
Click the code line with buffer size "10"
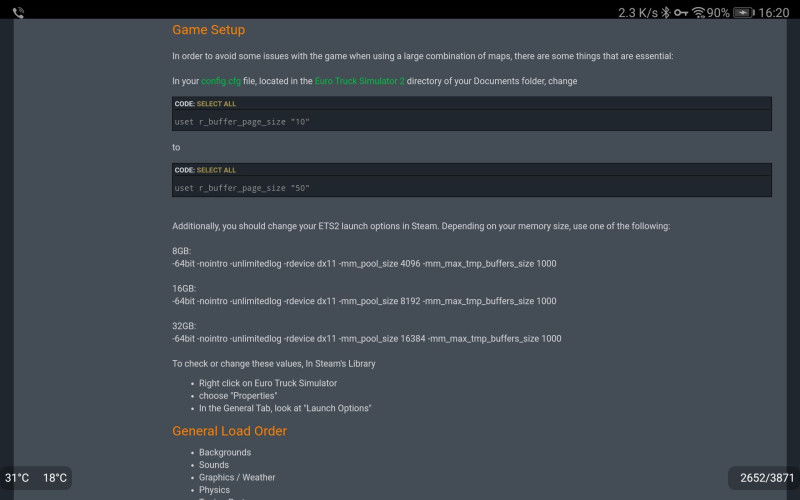coord(242,122)
